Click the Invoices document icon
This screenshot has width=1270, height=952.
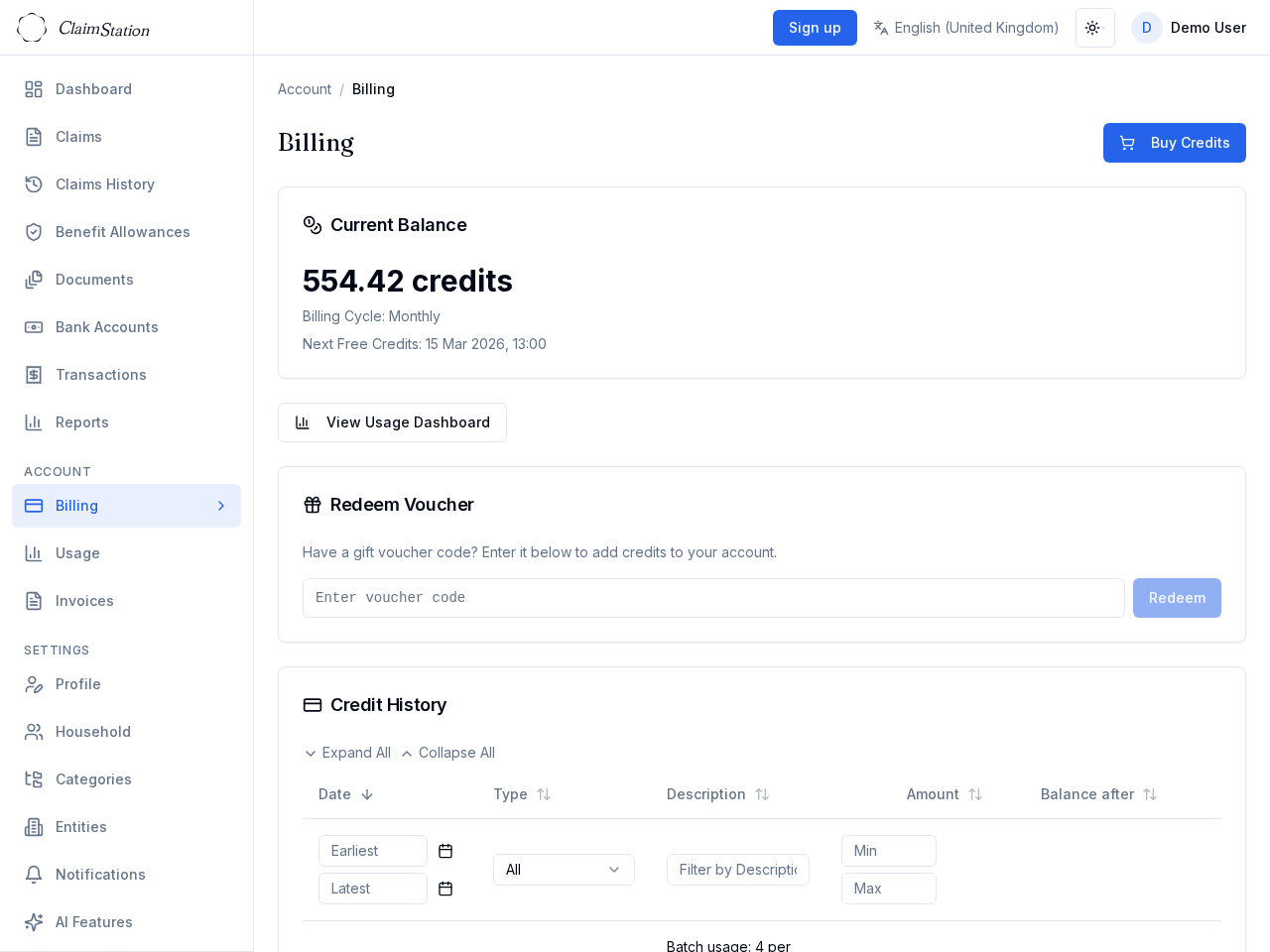coord(34,601)
